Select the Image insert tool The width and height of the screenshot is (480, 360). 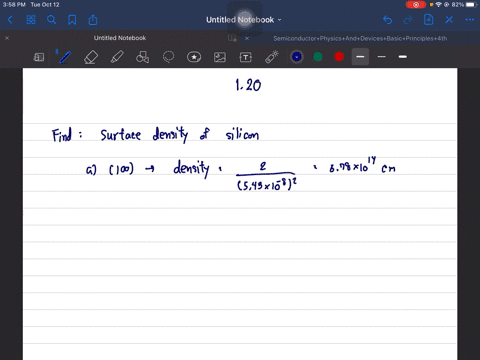point(220,57)
